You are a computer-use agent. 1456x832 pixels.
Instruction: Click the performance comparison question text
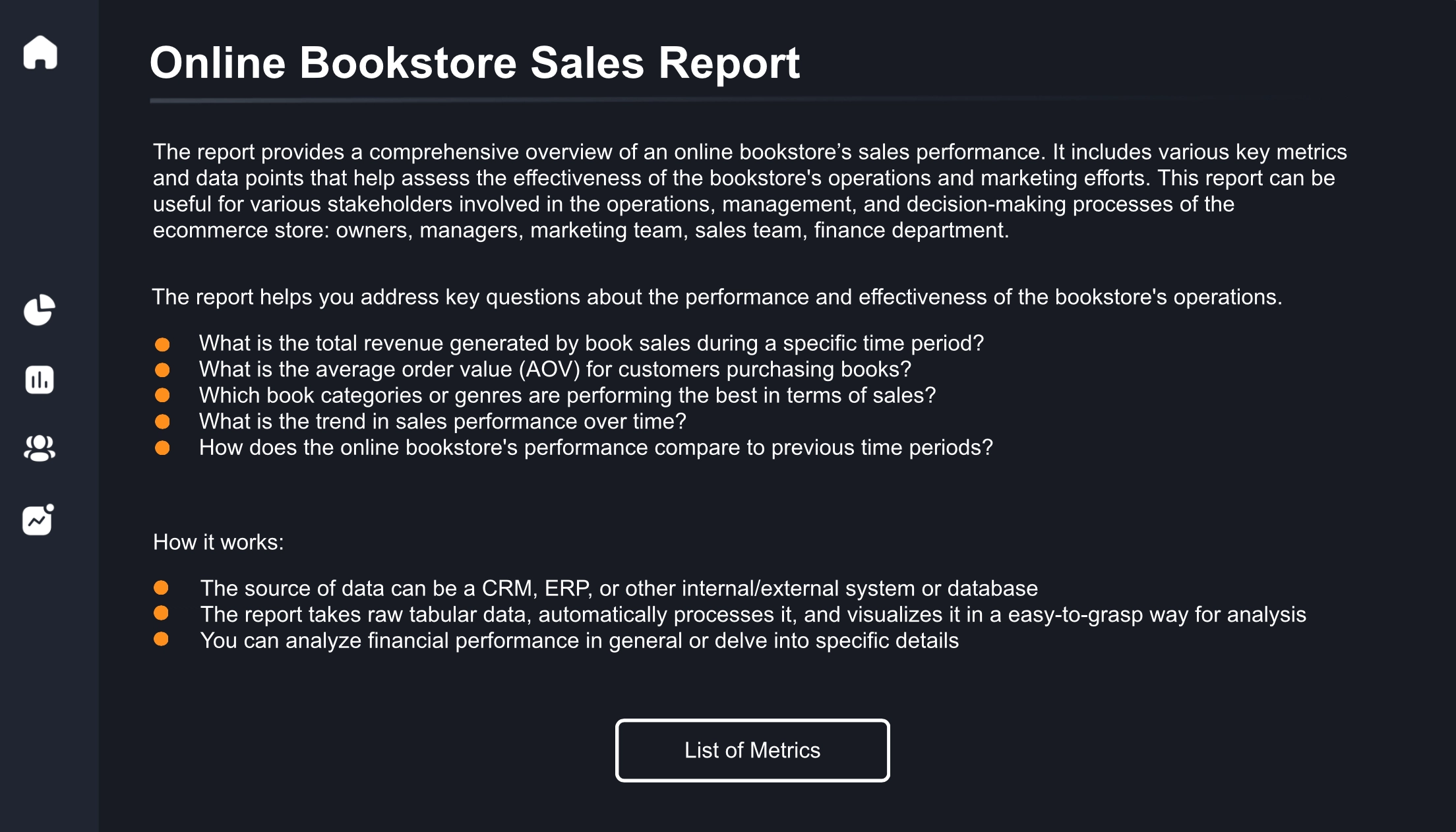click(x=595, y=447)
